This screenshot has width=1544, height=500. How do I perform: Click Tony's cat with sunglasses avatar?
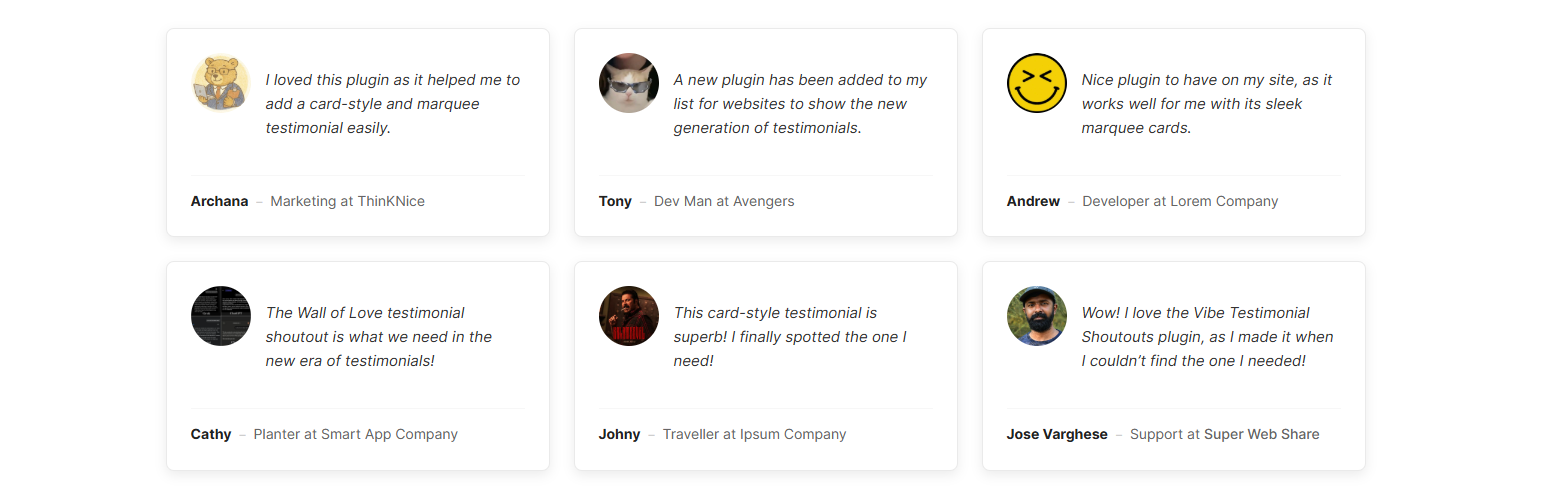629,83
